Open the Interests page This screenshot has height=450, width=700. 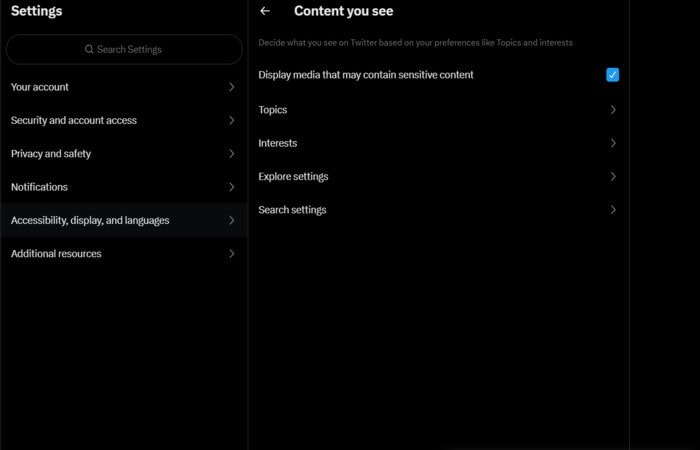pos(438,143)
